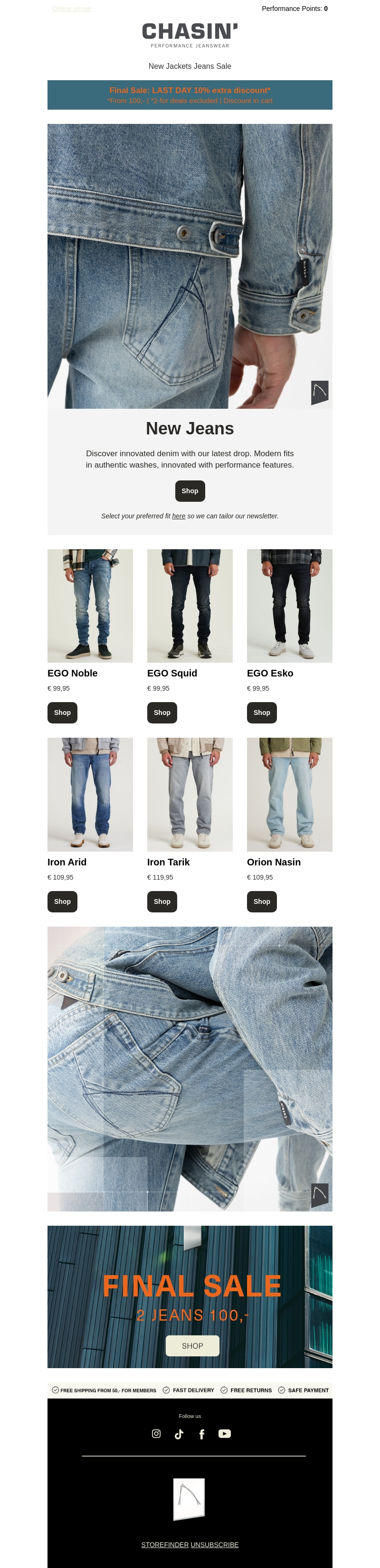Click the Chasin' logo header
This screenshot has width=380, height=1568.
pyautogui.click(x=190, y=35)
